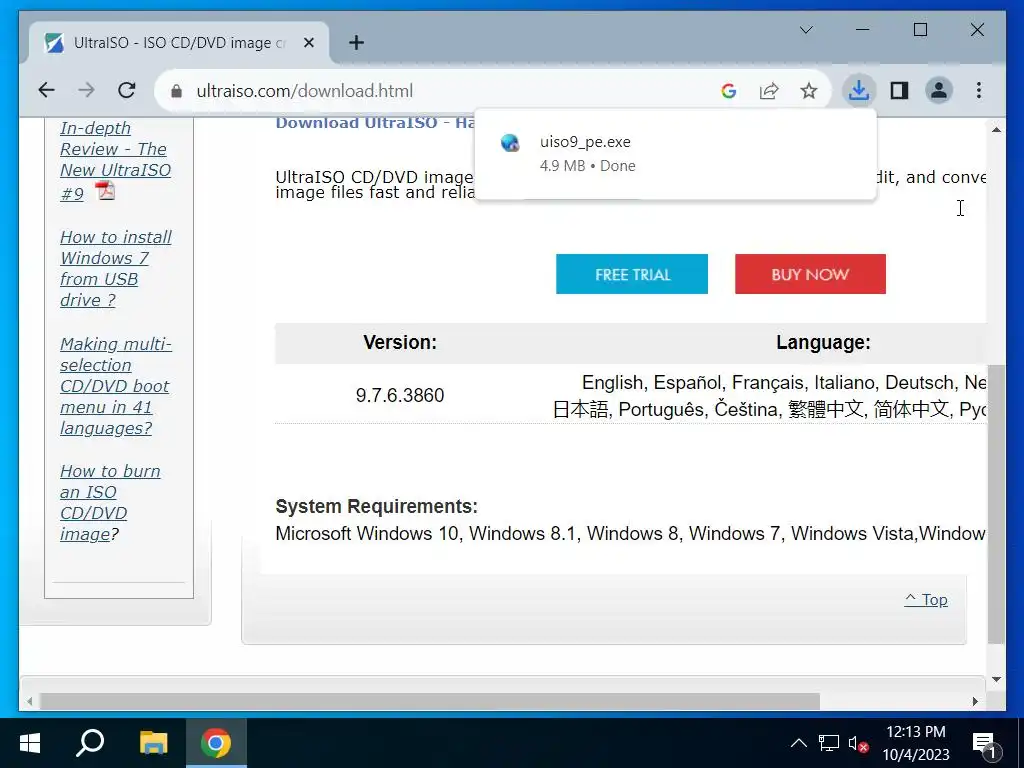Screen dimensions: 1024x768
Task: Click version number 9.7.6.3860
Action: (400, 395)
